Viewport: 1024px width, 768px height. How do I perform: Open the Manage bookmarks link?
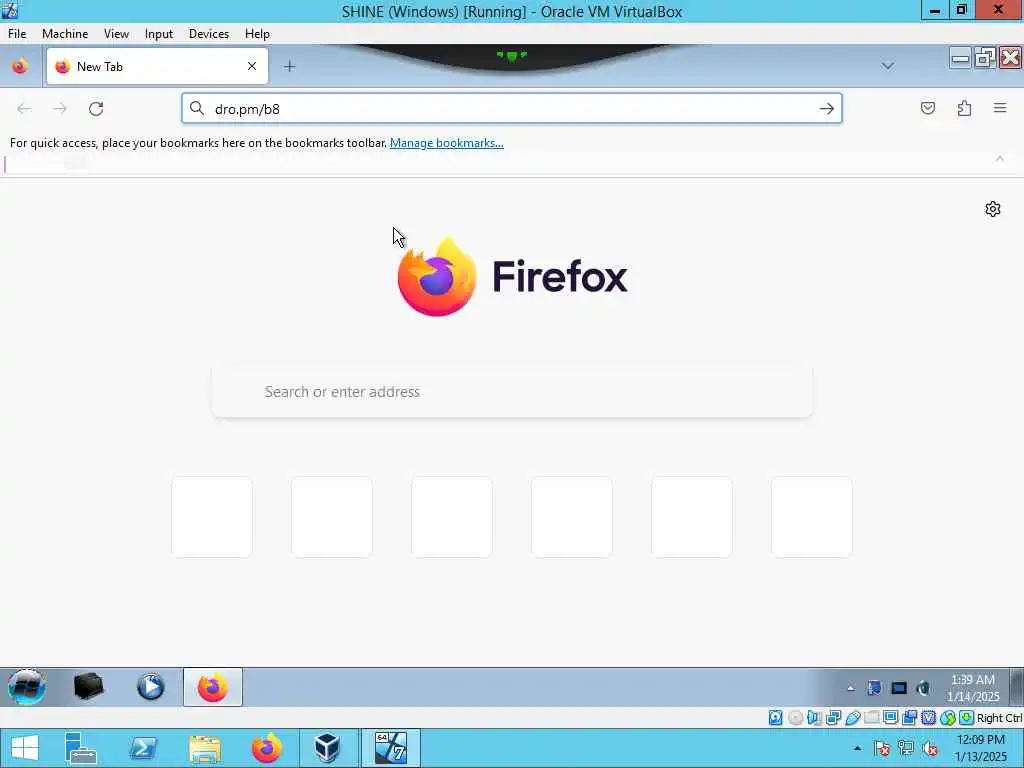tap(447, 142)
